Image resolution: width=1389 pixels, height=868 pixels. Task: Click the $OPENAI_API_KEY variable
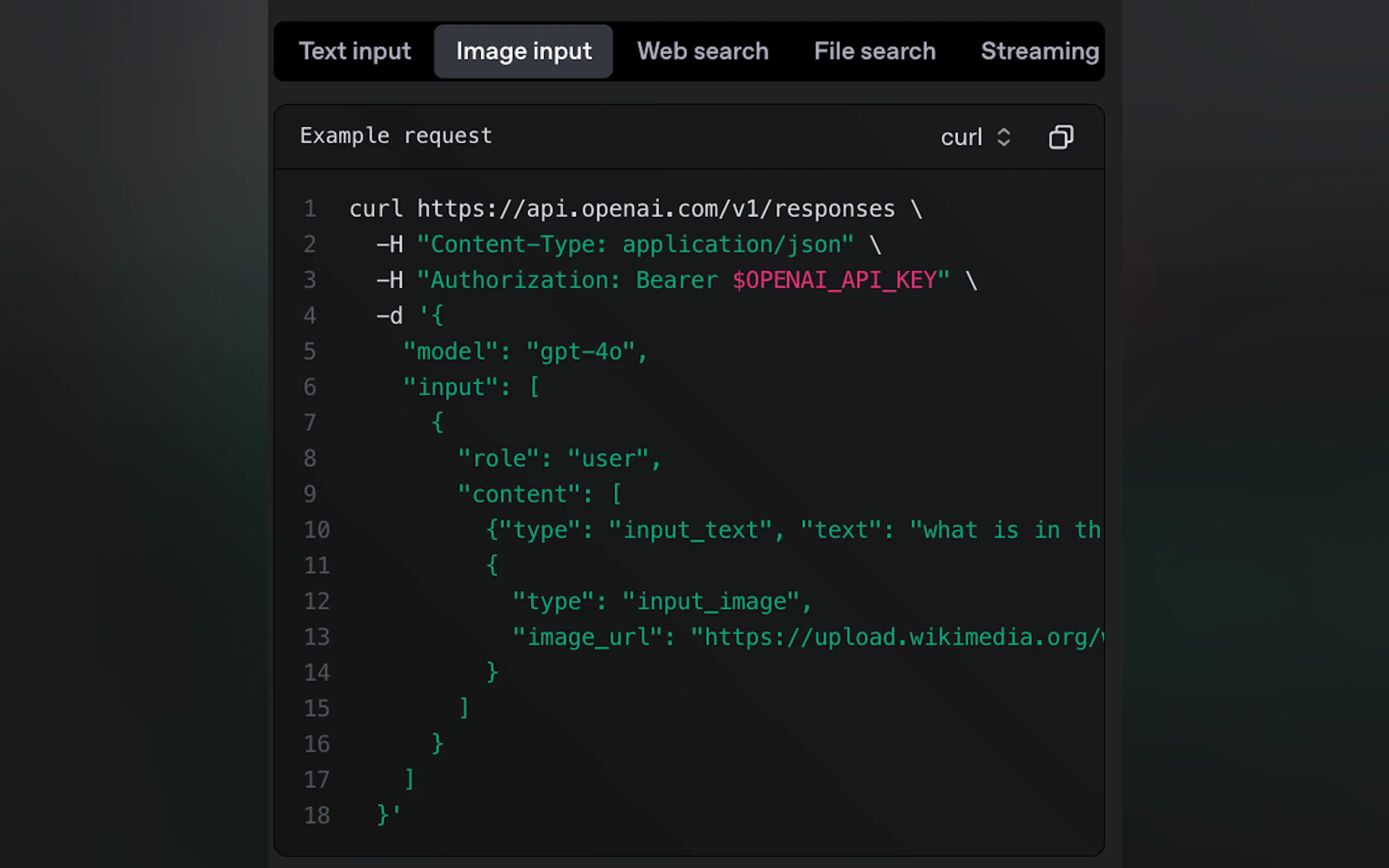pos(834,280)
